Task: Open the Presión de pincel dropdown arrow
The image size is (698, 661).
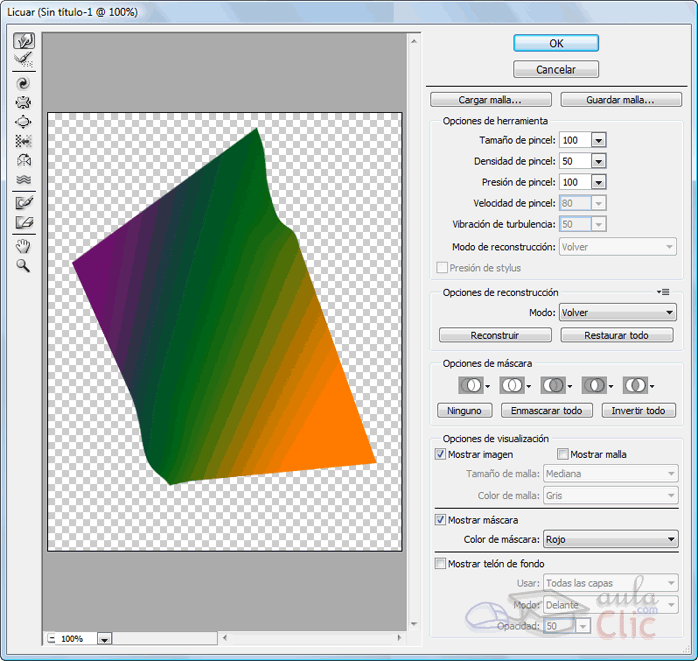Action: pyautogui.click(x=599, y=182)
